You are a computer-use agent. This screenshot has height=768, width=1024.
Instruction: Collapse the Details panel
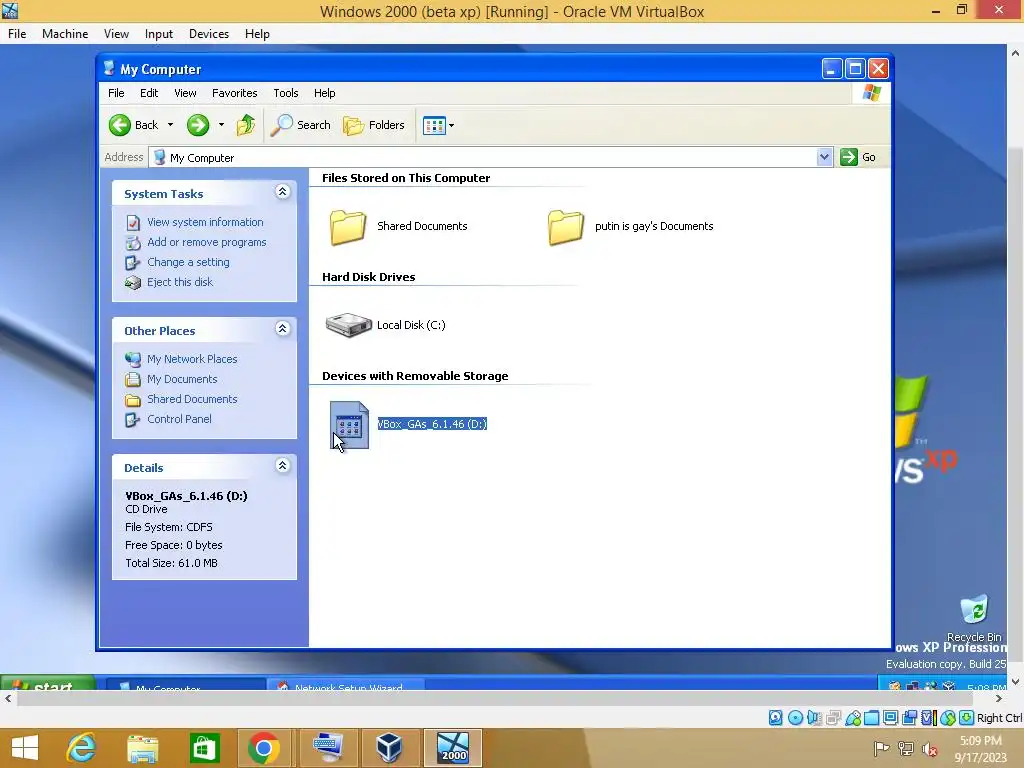(x=282, y=466)
